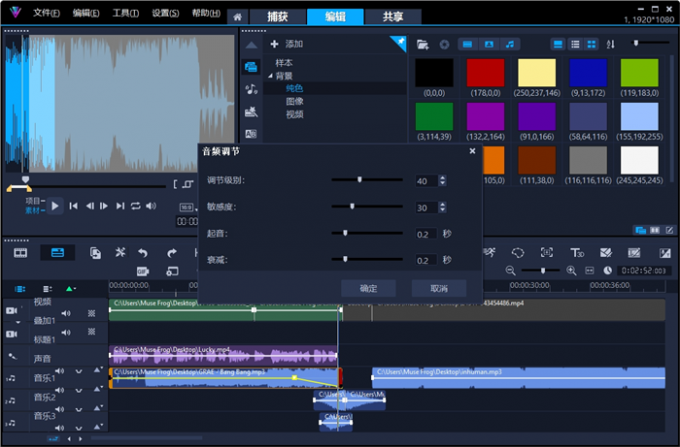This screenshot has height=447, width=680.
Task: Cancel with the 取消 button
Action: pyautogui.click(x=439, y=288)
